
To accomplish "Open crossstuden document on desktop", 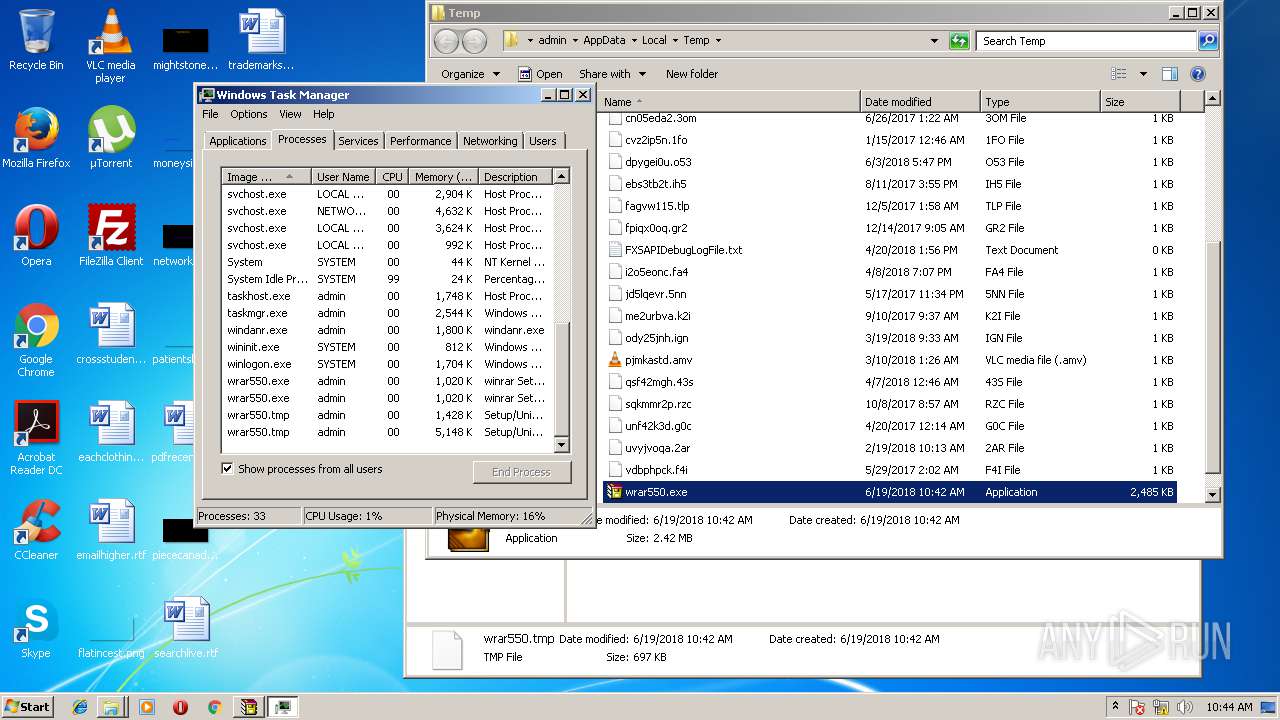I will 111,334.
